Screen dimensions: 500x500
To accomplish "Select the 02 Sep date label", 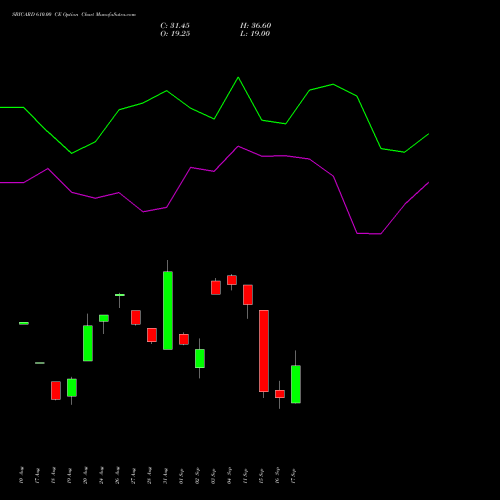I will tap(197, 475).
